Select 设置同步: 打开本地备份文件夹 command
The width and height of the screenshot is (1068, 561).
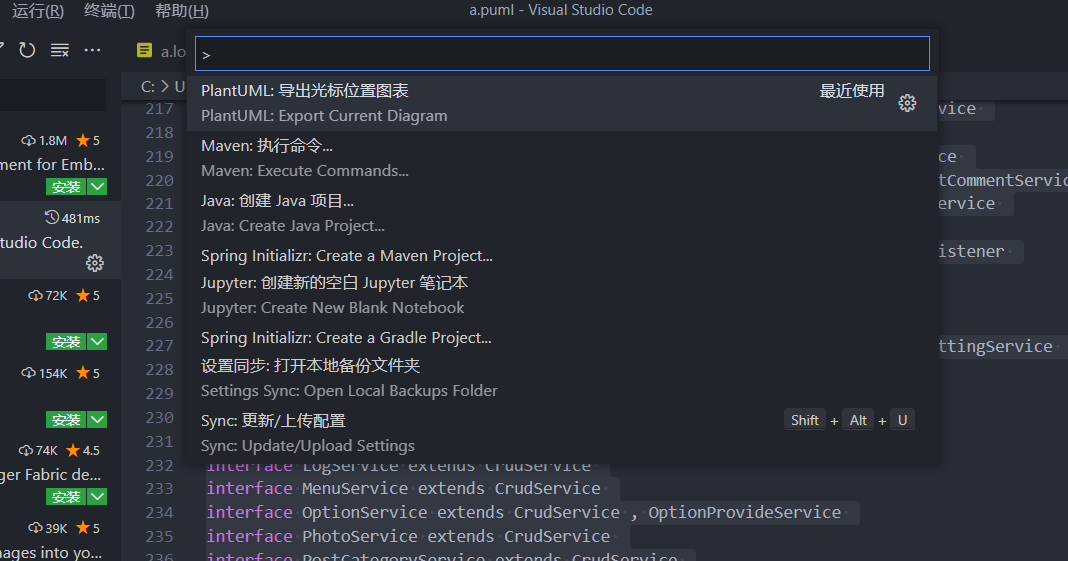click(562, 378)
